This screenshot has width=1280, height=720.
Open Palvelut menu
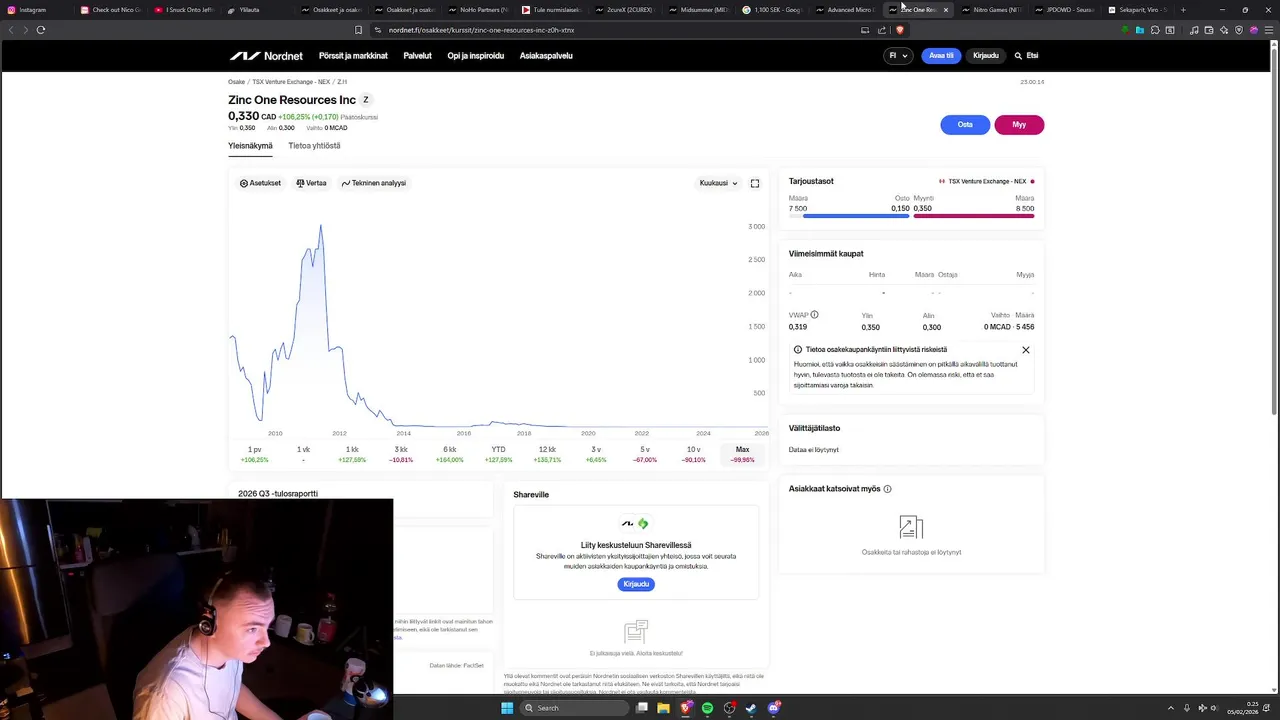click(417, 56)
